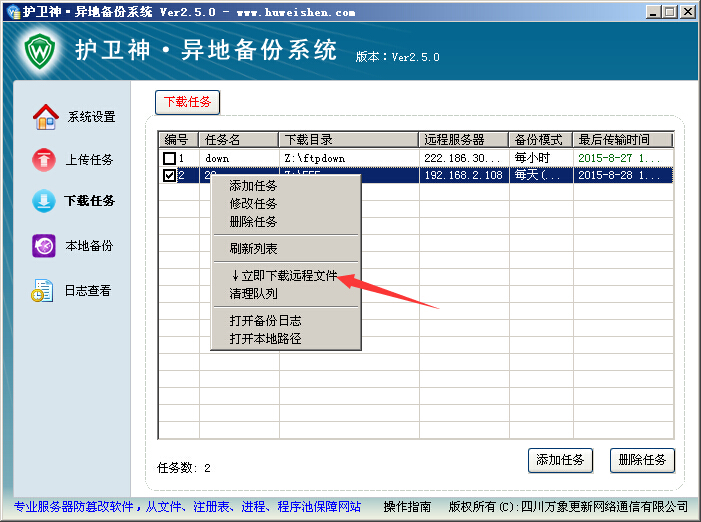This screenshot has width=701, height=522.
Task: Minimize the window
Action: pyautogui.click(x=654, y=12)
